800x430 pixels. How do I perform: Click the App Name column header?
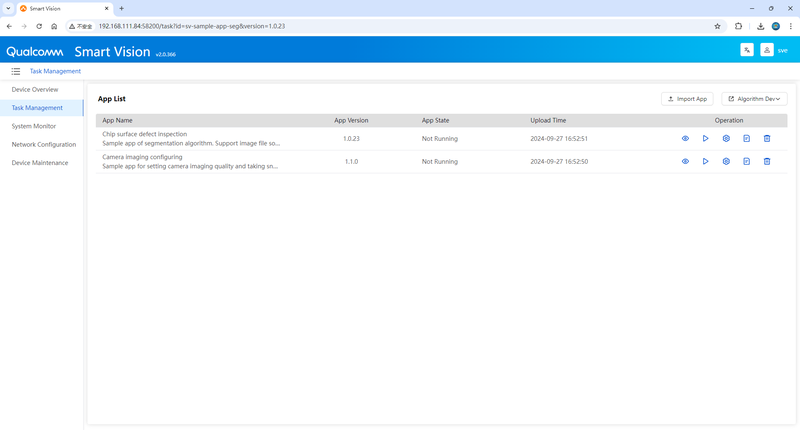117,120
